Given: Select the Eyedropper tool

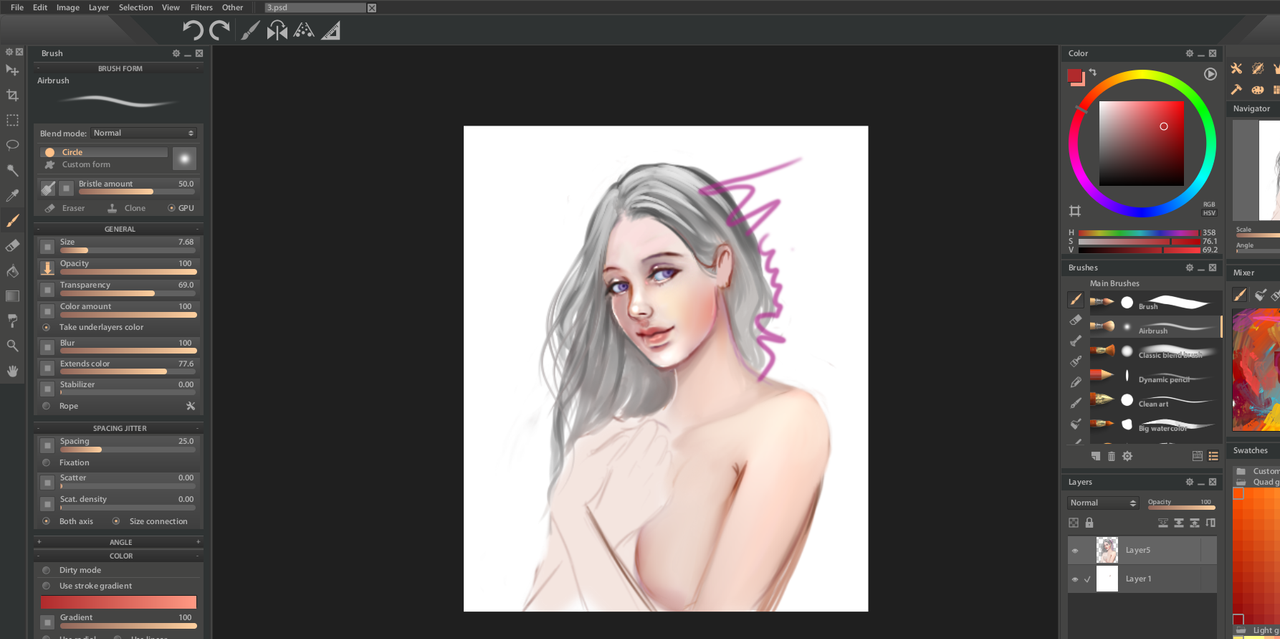Looking at the screenshot, I should coord(12,195).
